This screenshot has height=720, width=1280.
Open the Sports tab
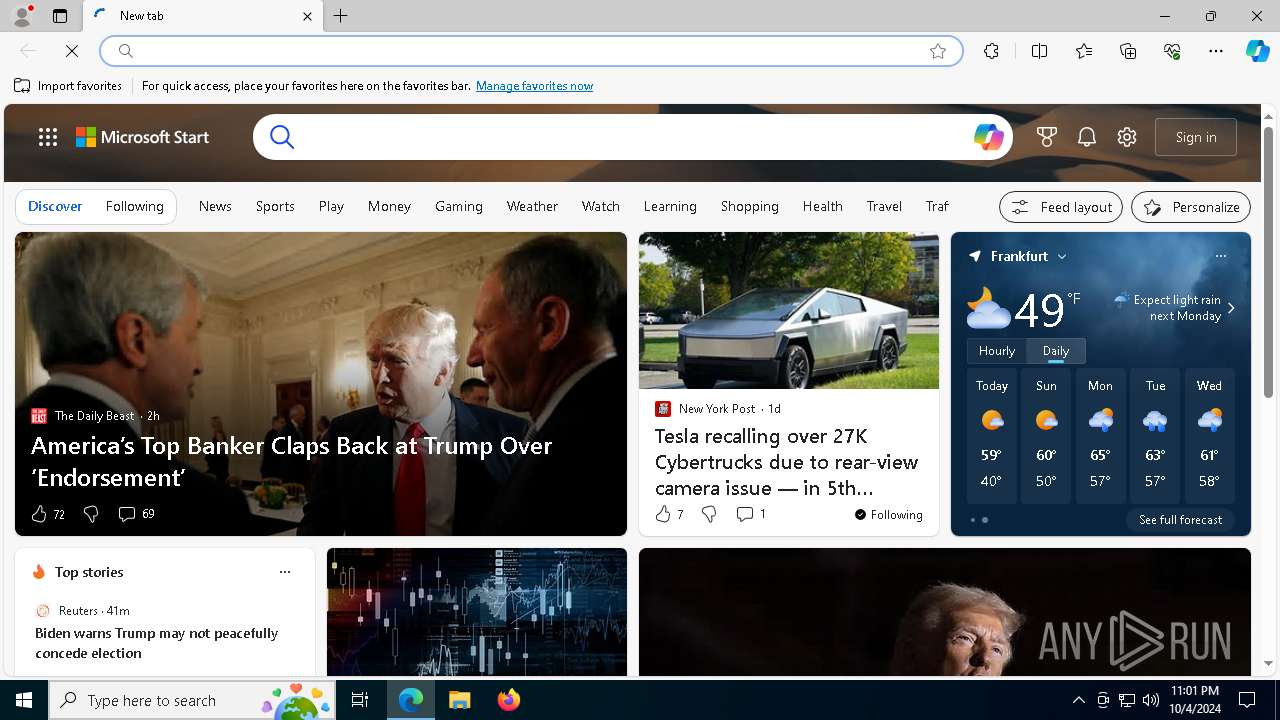pos(275,206)
